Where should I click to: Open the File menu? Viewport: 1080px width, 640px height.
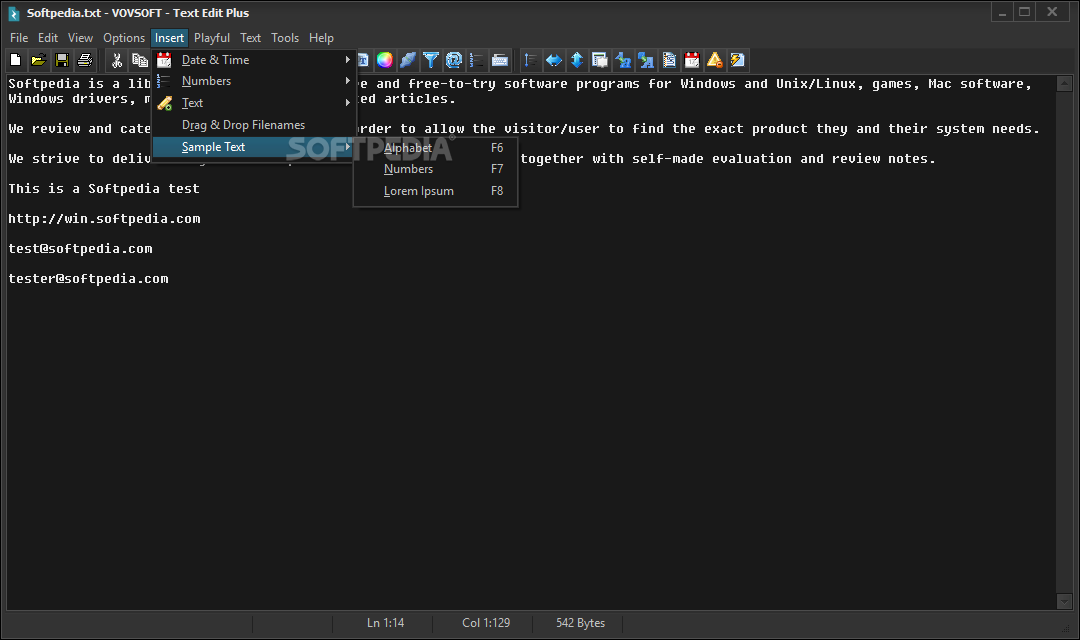(19, 38)
